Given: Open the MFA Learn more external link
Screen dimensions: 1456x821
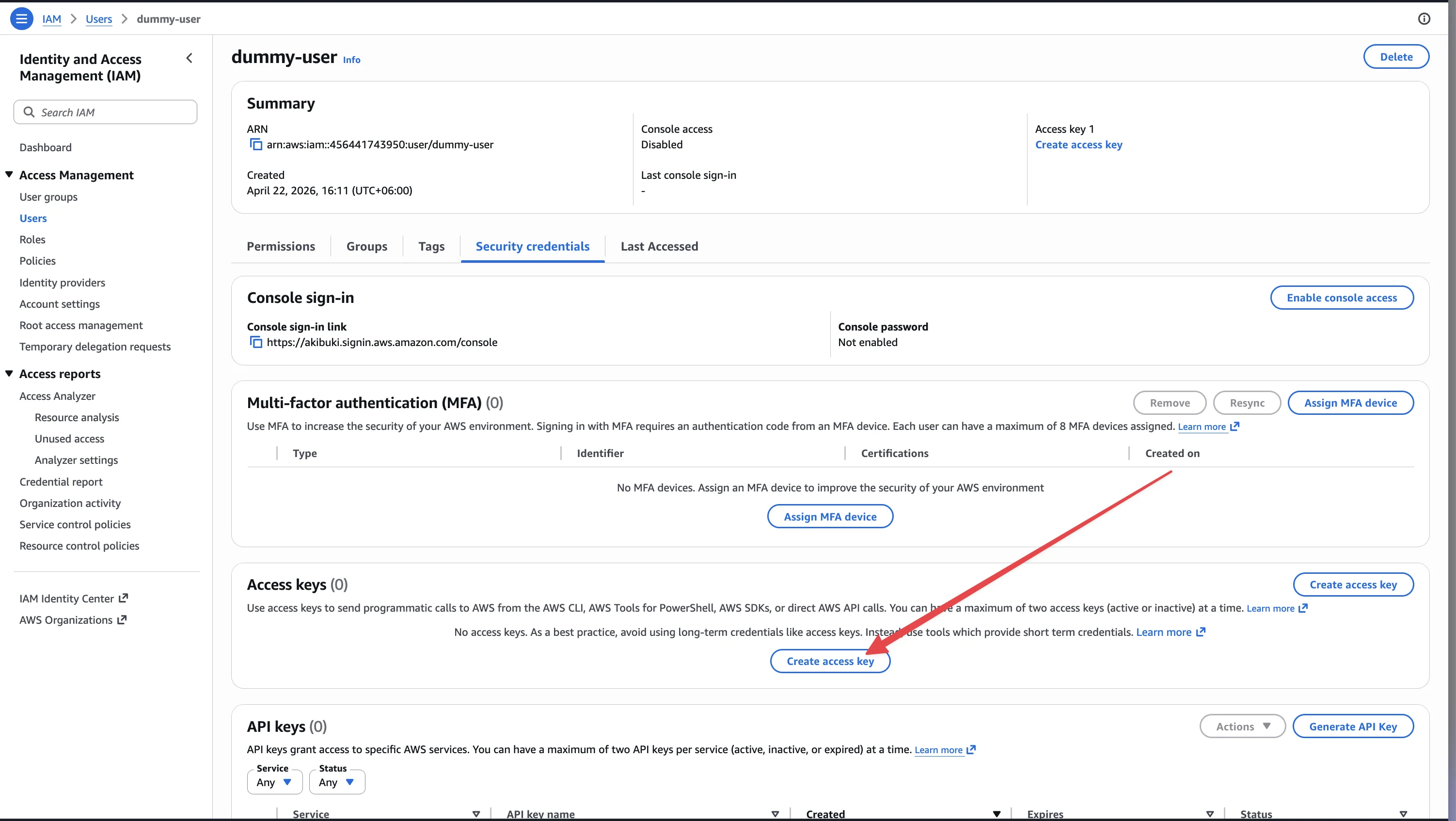Looking at the screenshot, I should click(1234, 427).
